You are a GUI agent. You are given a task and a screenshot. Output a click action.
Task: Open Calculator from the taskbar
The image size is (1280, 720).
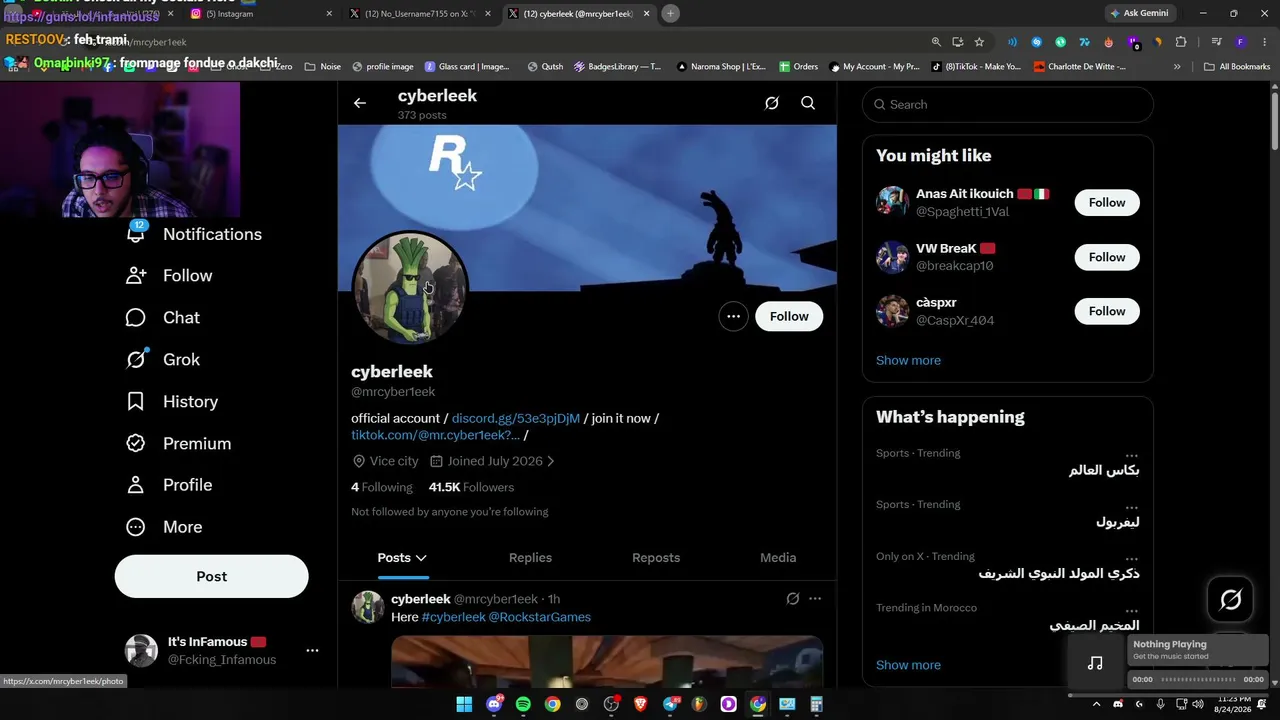click(x=816, y=704)
